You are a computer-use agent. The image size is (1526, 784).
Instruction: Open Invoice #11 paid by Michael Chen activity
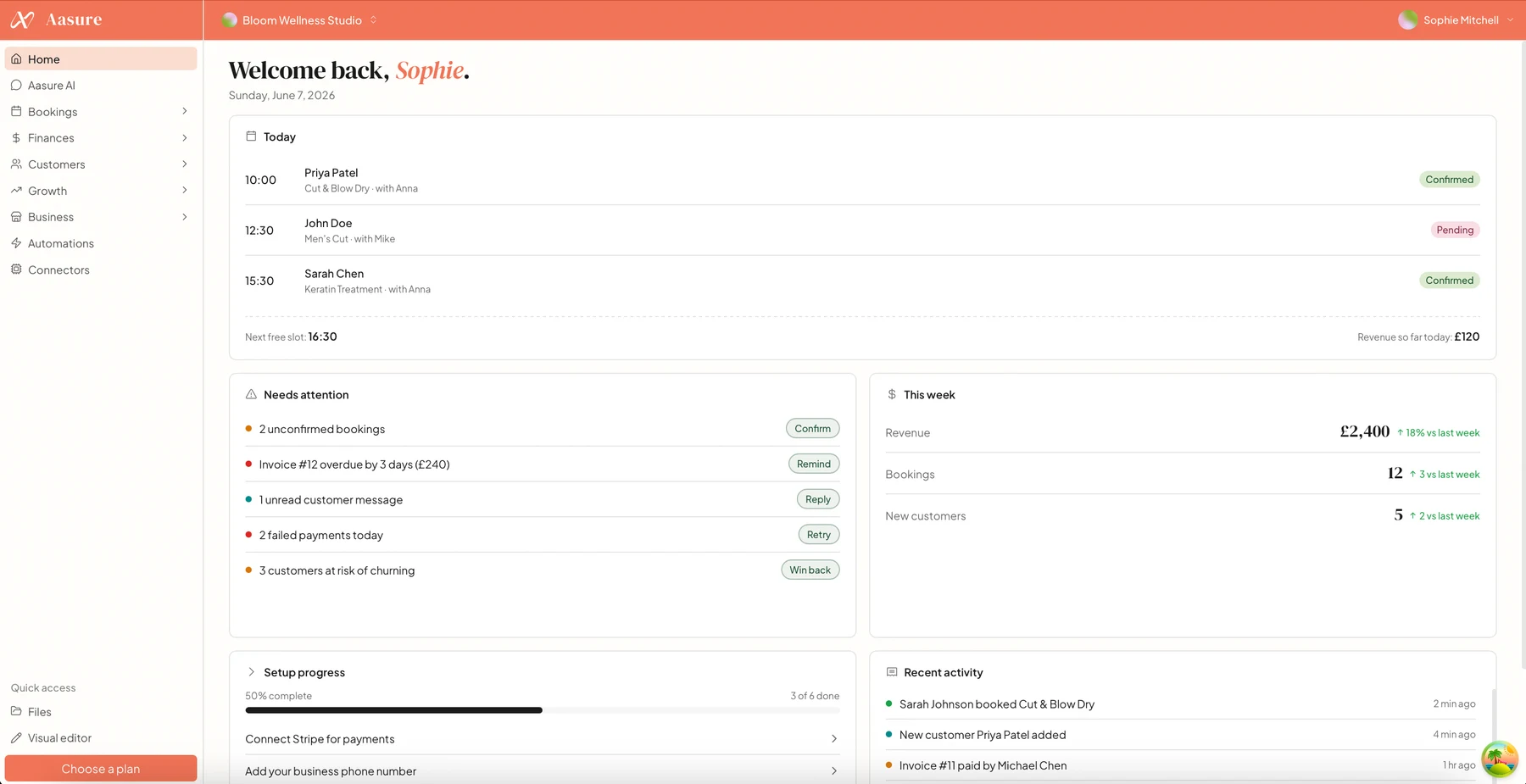click(1181, 765)
